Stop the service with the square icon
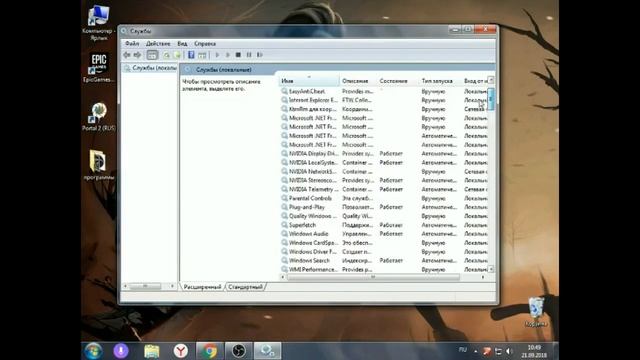This screenshot has width=640, height=360. 238,55
